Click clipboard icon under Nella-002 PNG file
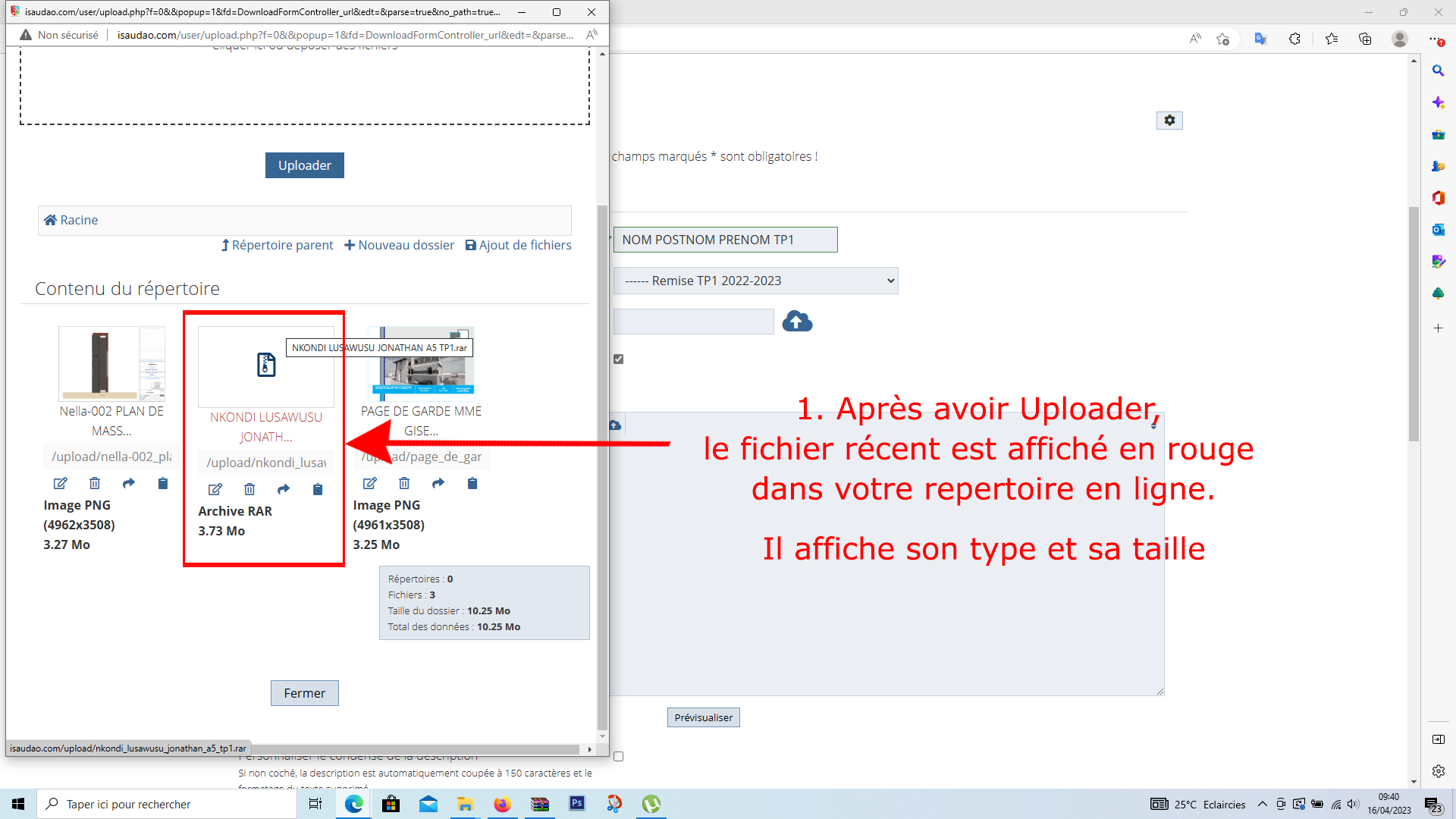1456x819 pixels. click(162, 483)
